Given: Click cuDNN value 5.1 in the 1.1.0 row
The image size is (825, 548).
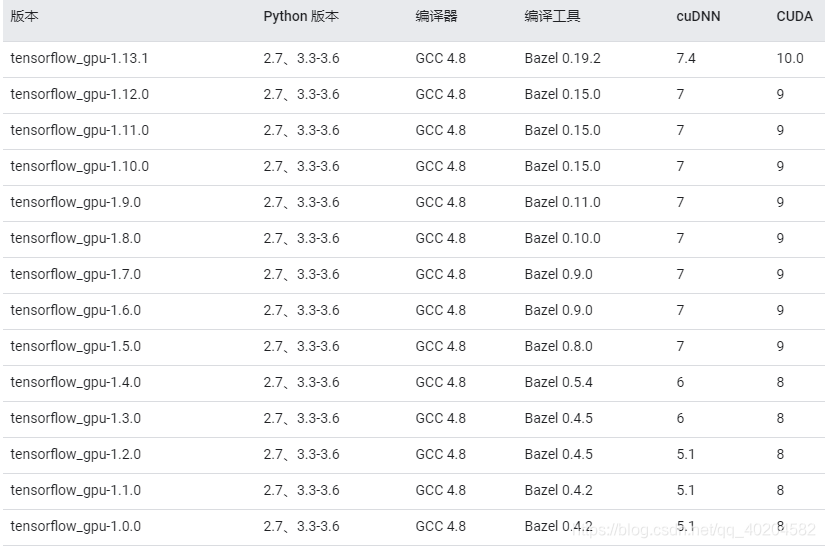Looking at the screenshot, I should (x=686, y=491).
